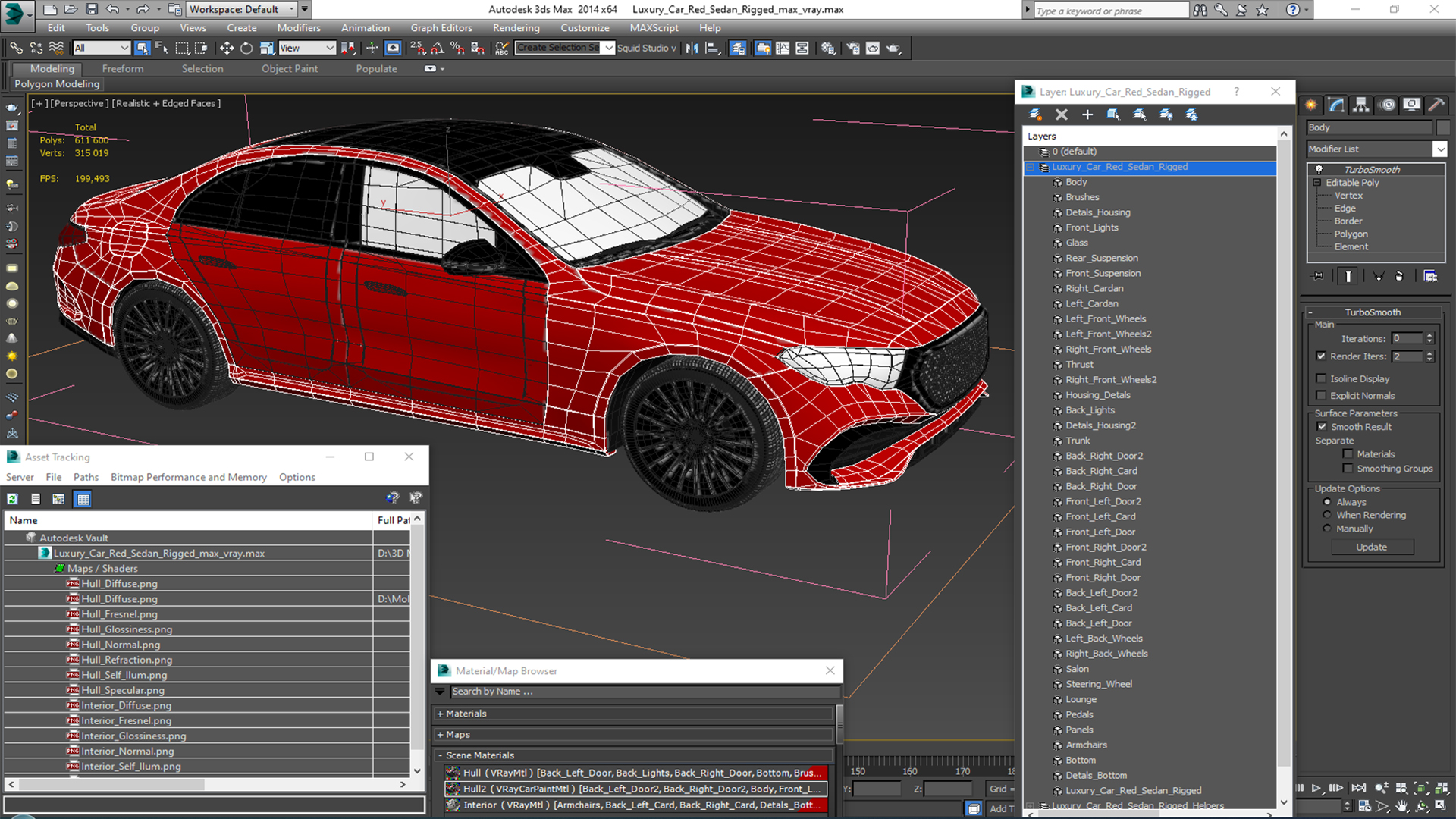Click Asset Tracking Refresh icon
Viewport: 1456px width, 819px height.
coord(13,499)
